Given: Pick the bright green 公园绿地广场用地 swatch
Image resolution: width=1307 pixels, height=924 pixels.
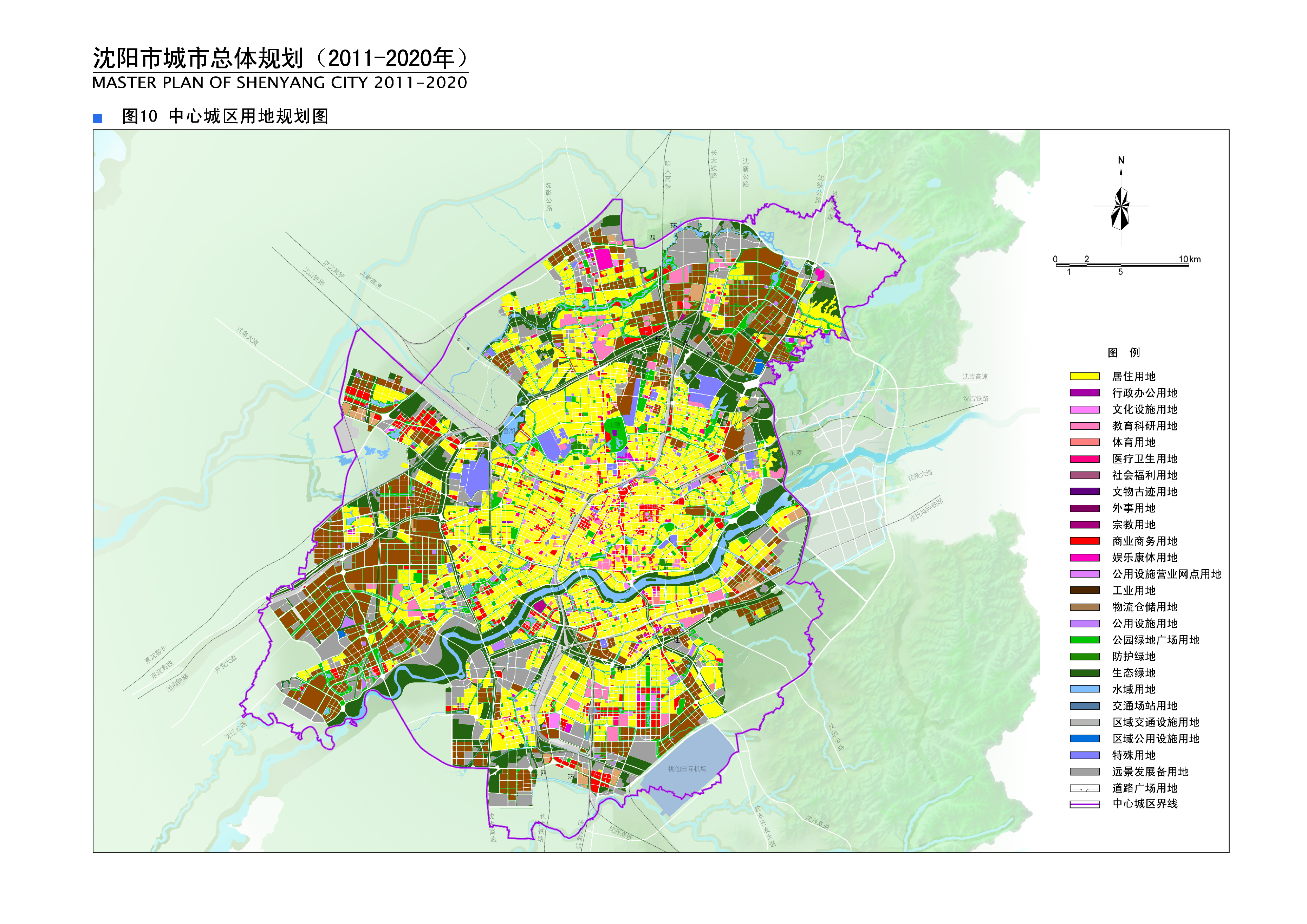Looking at the screenshot, I should pos(1084,640).
